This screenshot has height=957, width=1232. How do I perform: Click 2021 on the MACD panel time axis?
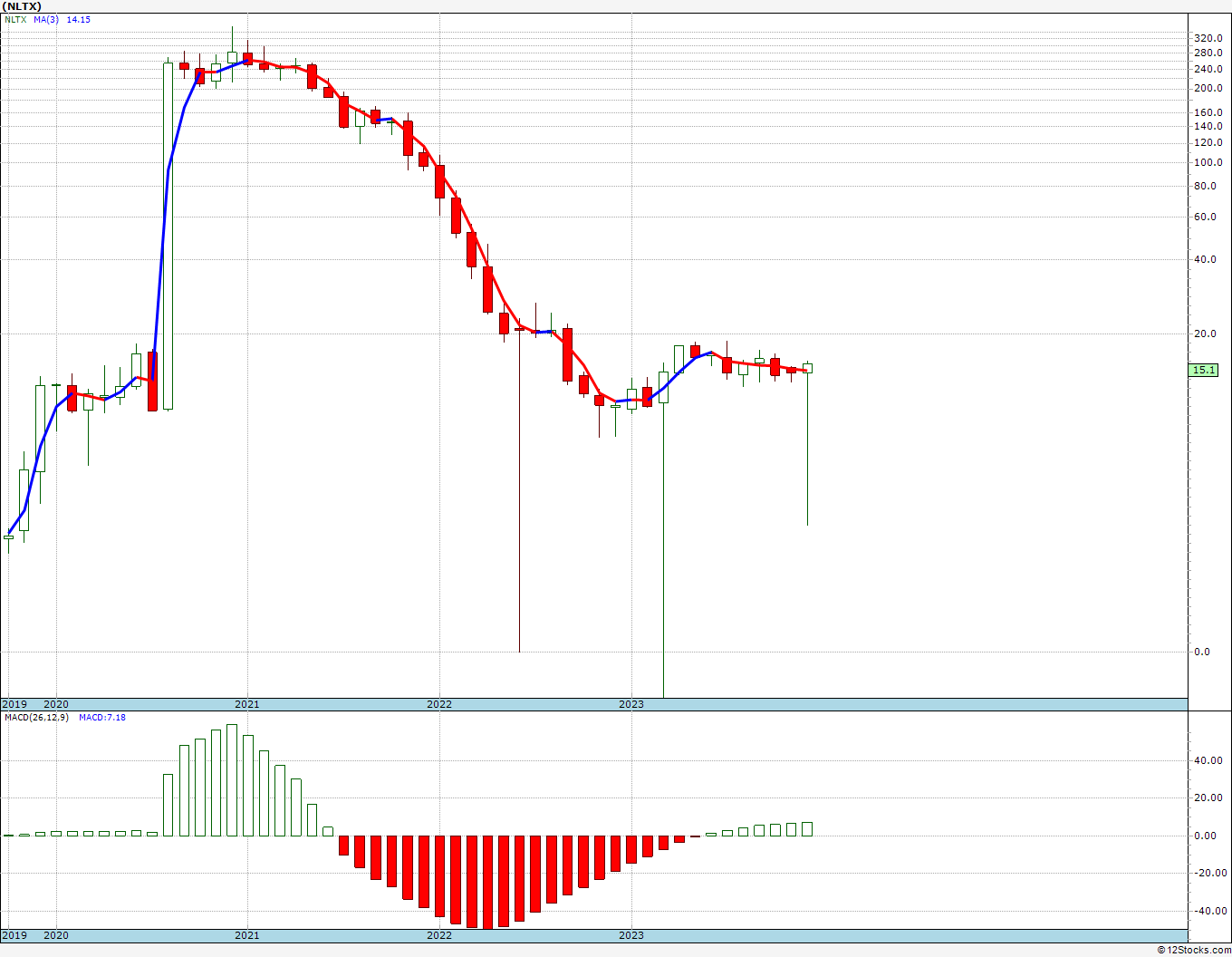247,935
